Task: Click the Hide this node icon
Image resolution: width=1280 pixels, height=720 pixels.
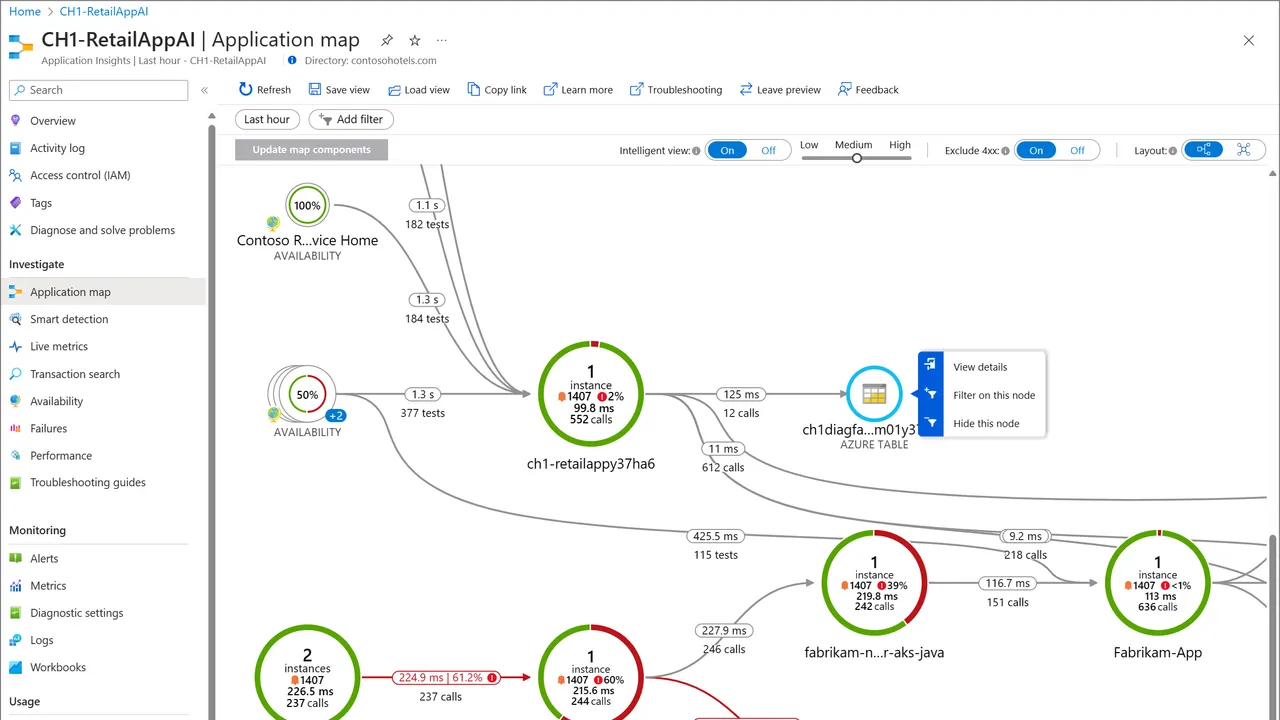Action: 930,423
